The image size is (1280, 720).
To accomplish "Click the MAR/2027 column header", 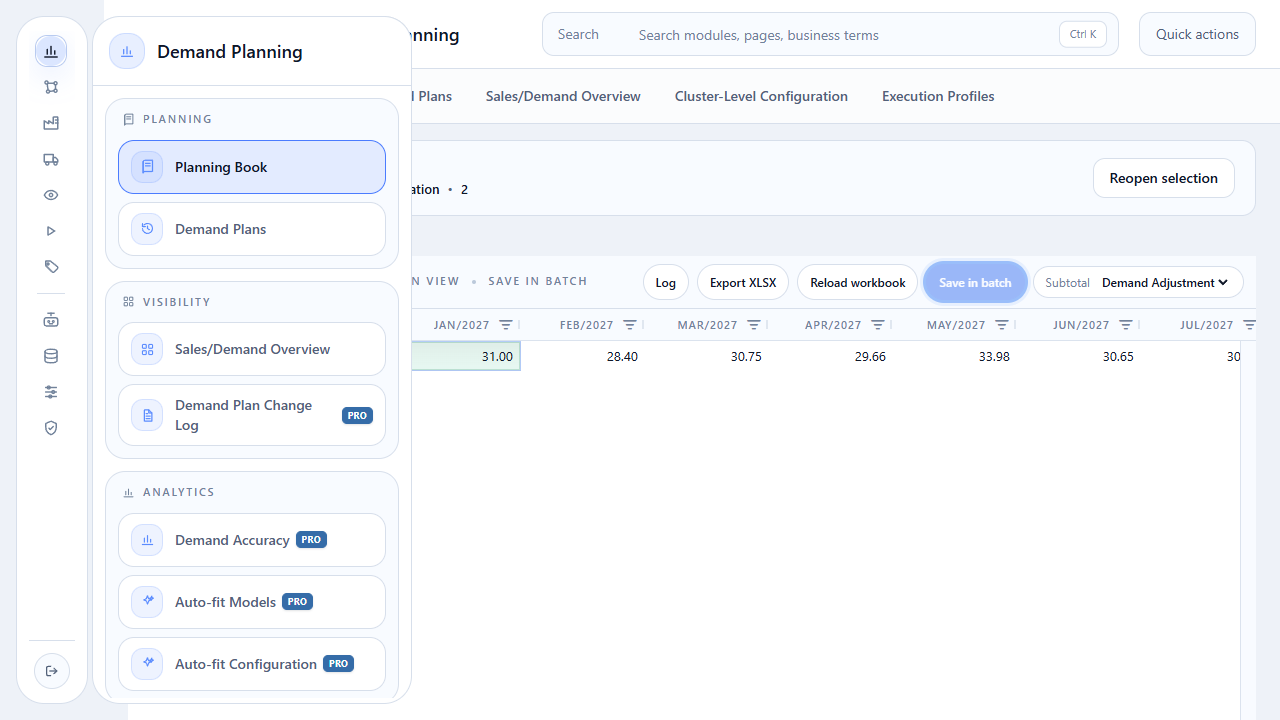I will click(707, 325).
